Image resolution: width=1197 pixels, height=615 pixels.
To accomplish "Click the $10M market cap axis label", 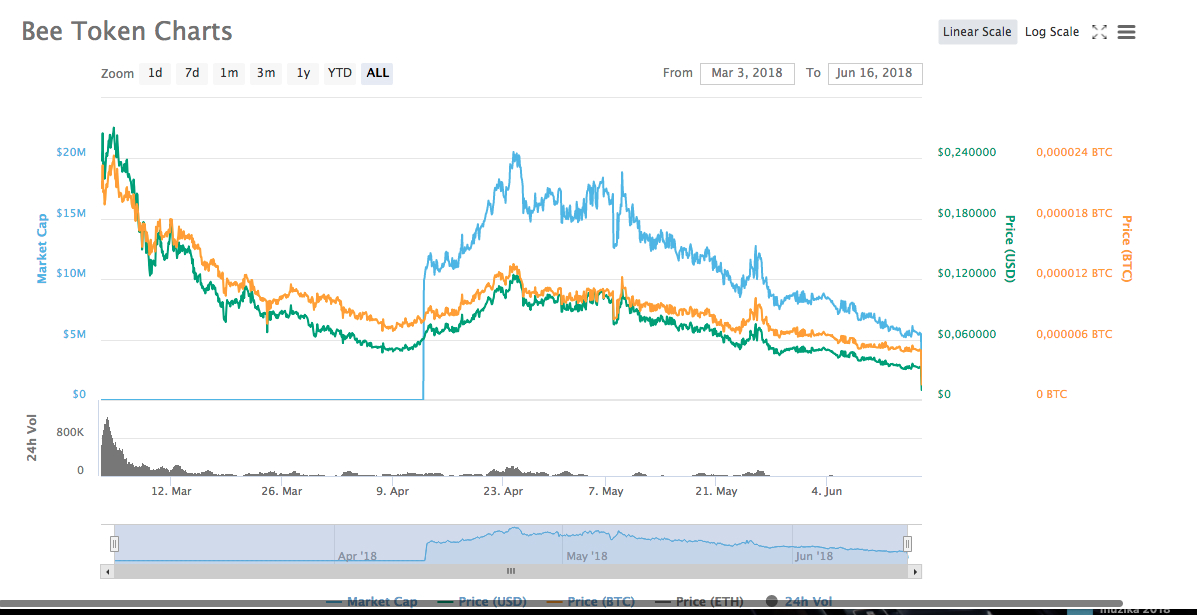I will [71, 273].
